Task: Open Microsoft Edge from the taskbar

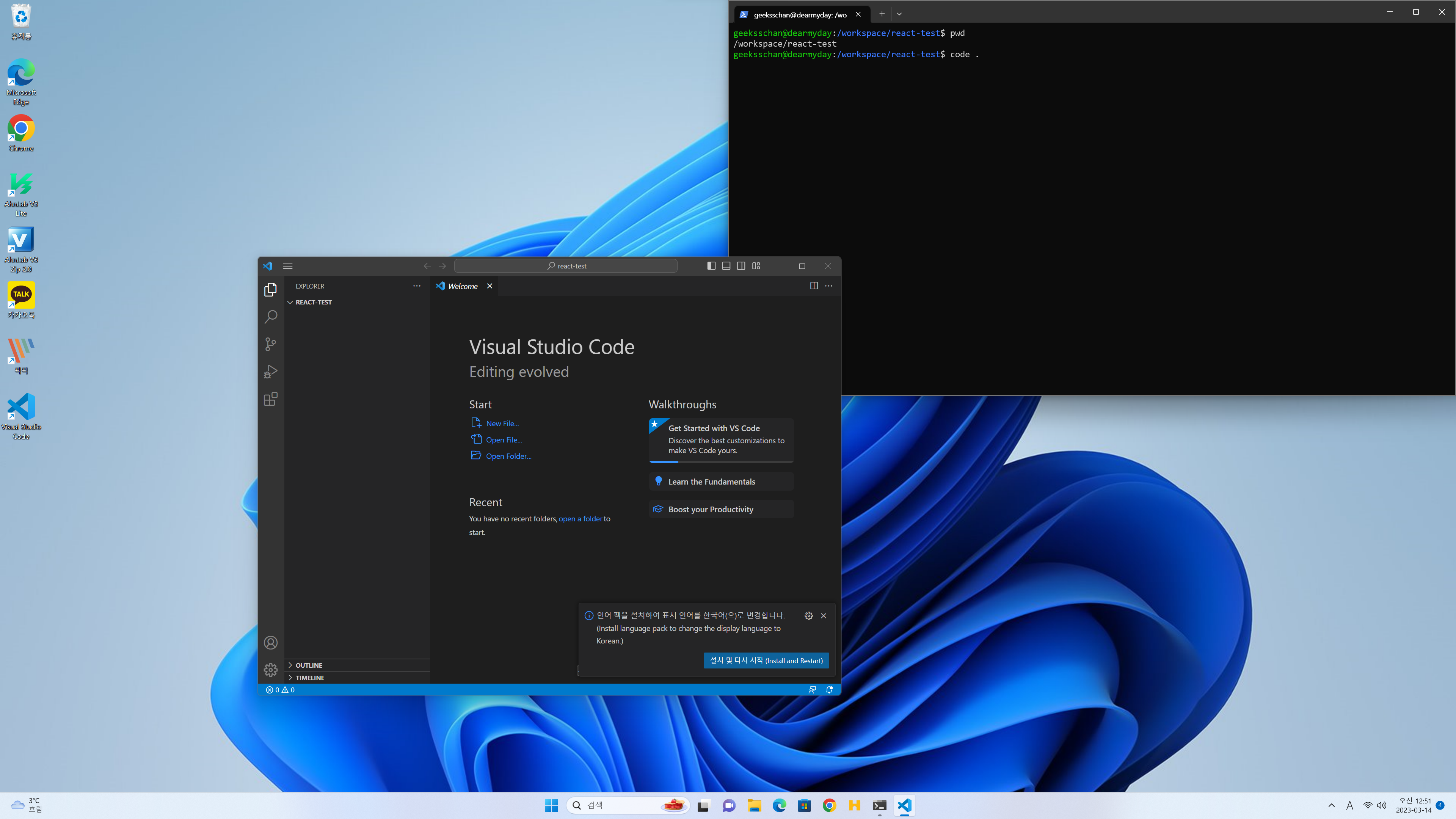Action: [x=780, y=805]
